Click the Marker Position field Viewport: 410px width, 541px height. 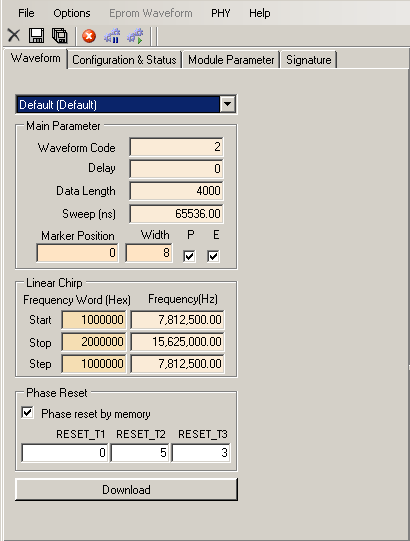[78, 253]
